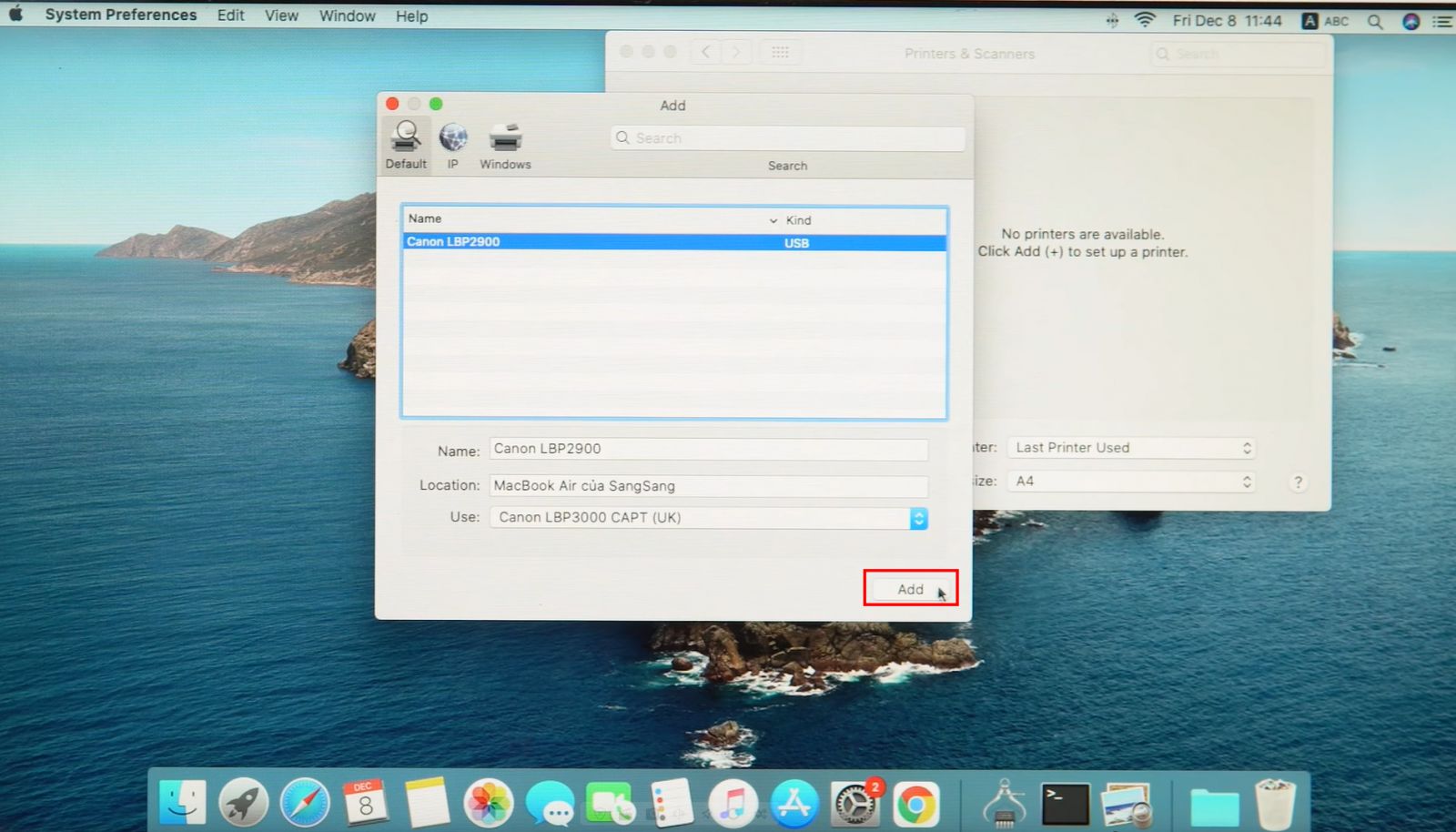Screen dimensions: 1456x832
Task: Open Messages from the Dock
Action: [550, 804]
